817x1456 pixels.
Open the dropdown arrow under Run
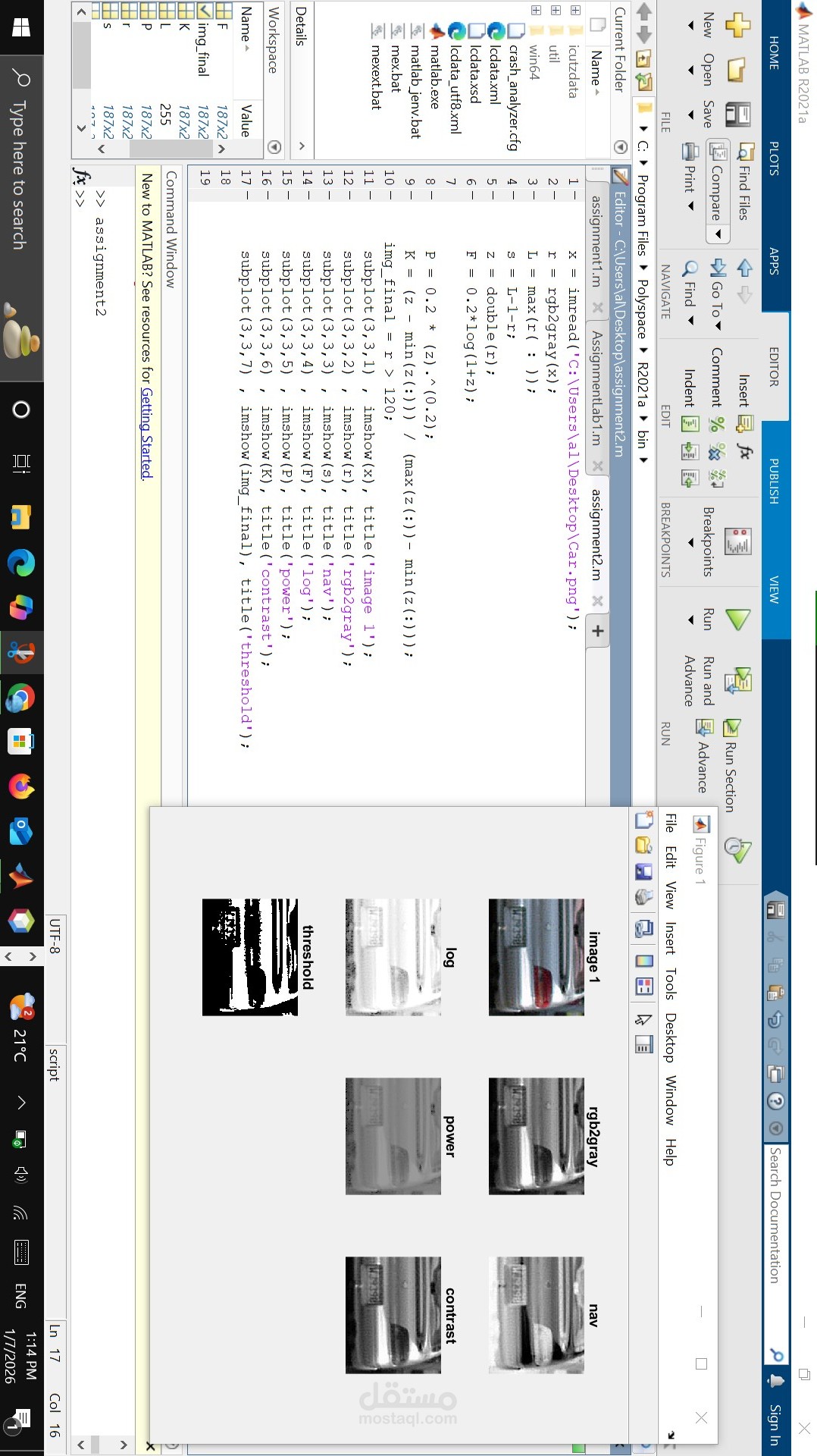click(690, 620)
